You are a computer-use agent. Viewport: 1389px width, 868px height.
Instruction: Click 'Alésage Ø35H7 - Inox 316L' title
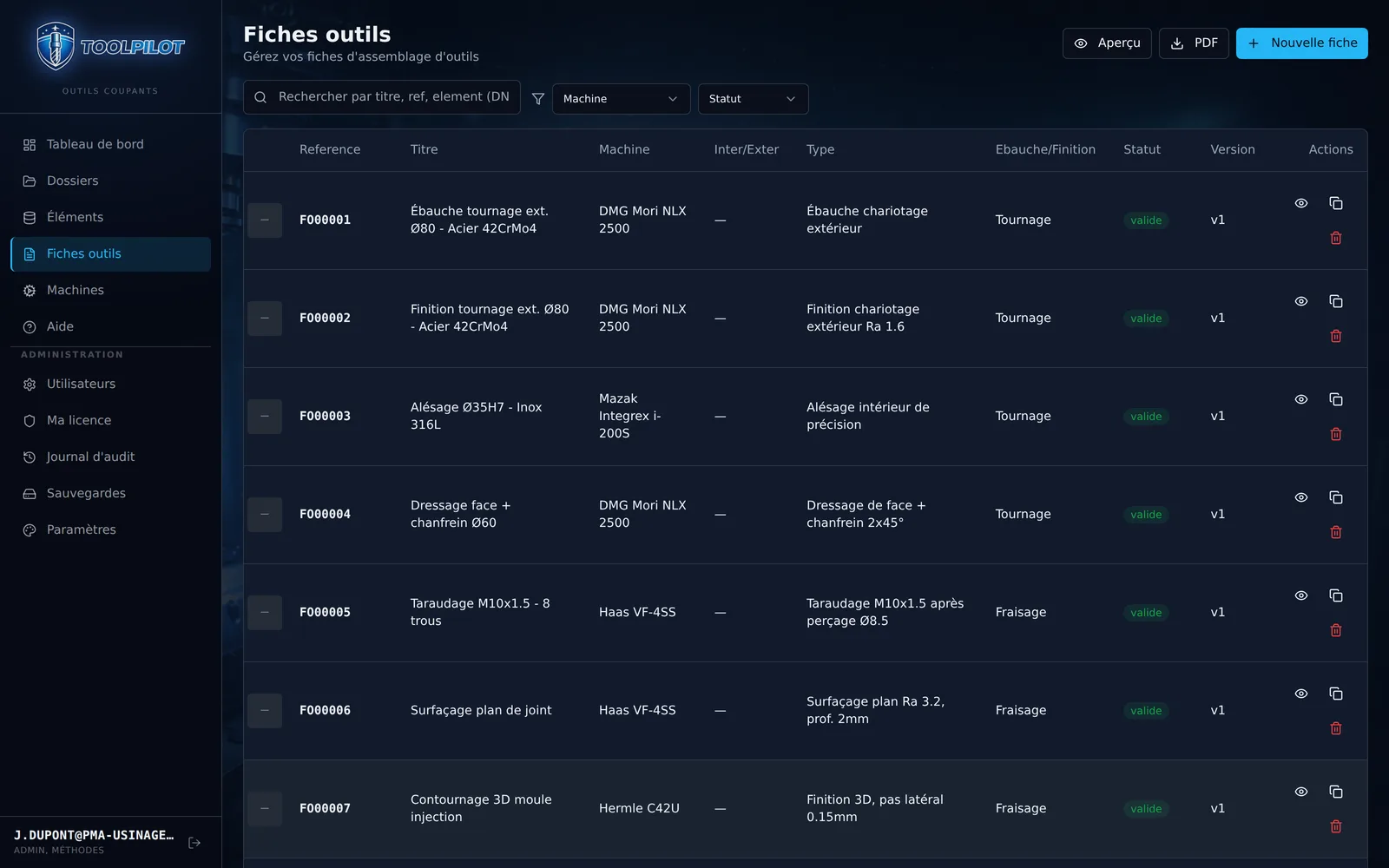[x=477, y=417]
